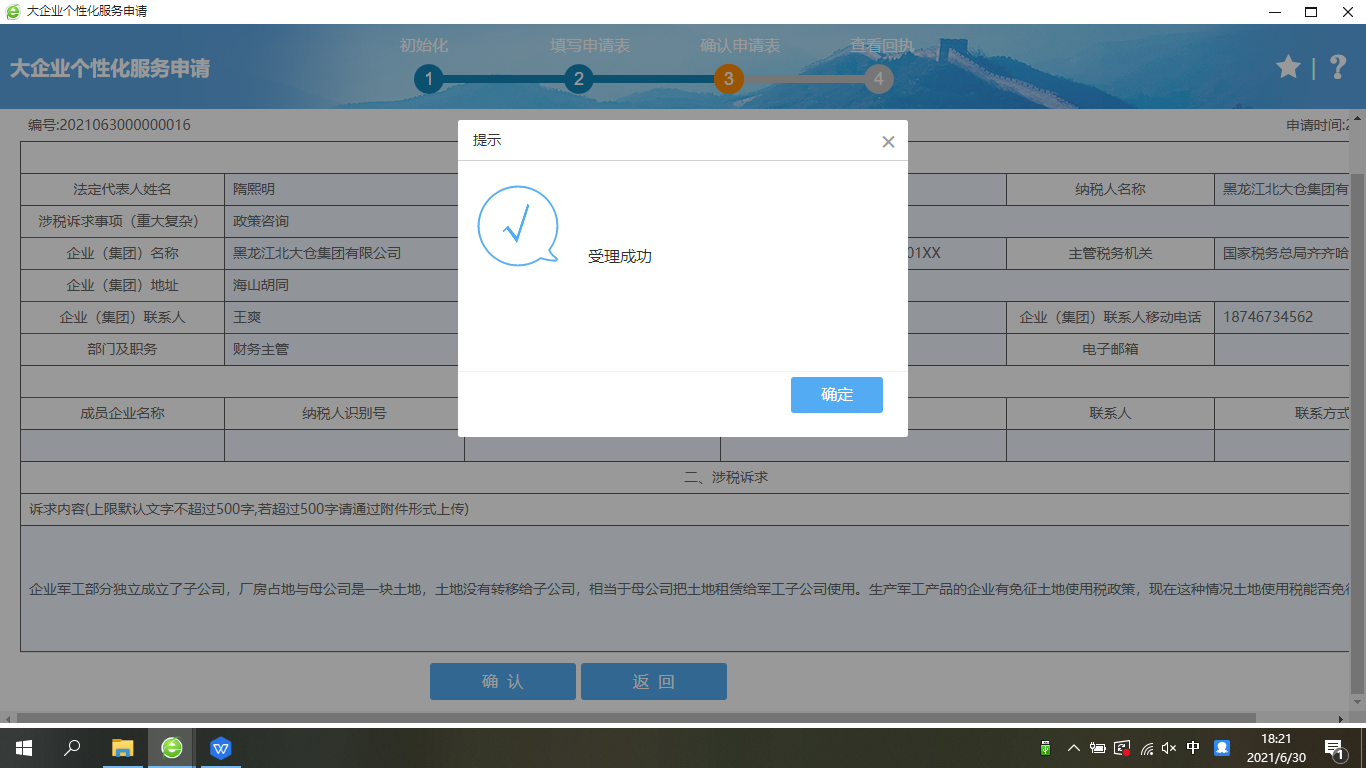Open the Wi-Fi network tray icon
This screenshot has width=1366, height=768.
point(1147,748)
